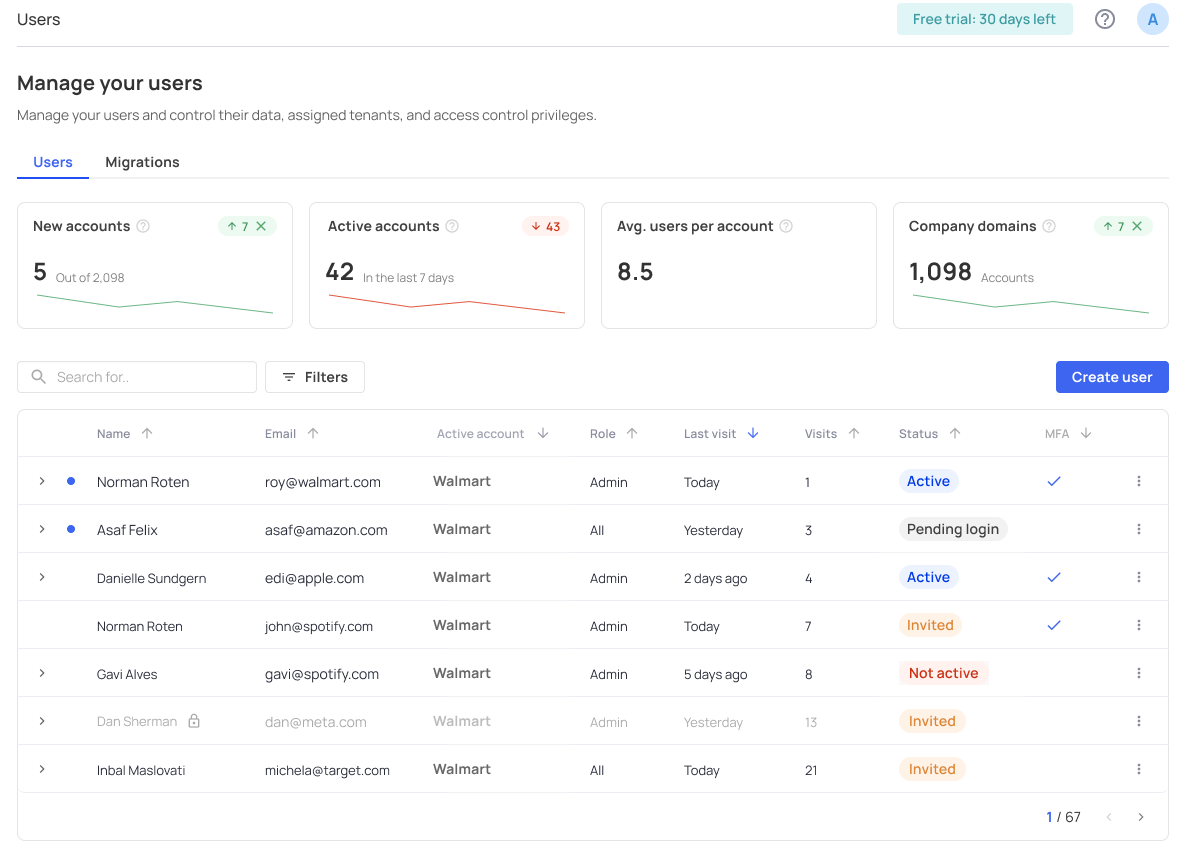This screenshot has height=858, width=1185.
Task: Dismiss the Company domains trend badge
Action: 1137,226
